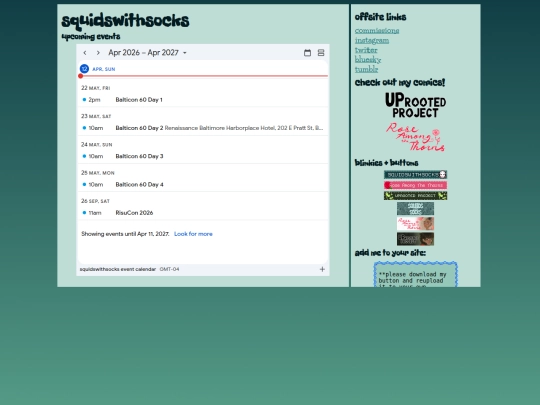Screen dimensions: 540x405
Task: Open the Apr 2026 – Apr 2027 date range dropdown
Action: click(147, 53)
